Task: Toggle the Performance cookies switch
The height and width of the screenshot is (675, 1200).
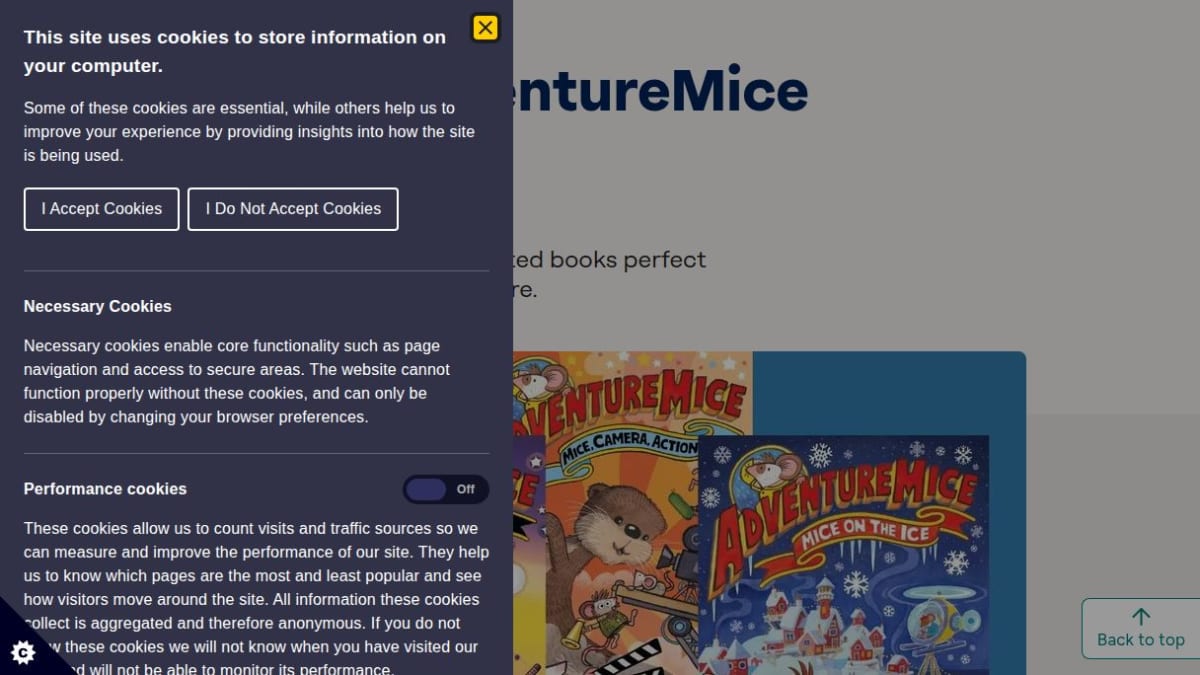Action: click(446, 489)
